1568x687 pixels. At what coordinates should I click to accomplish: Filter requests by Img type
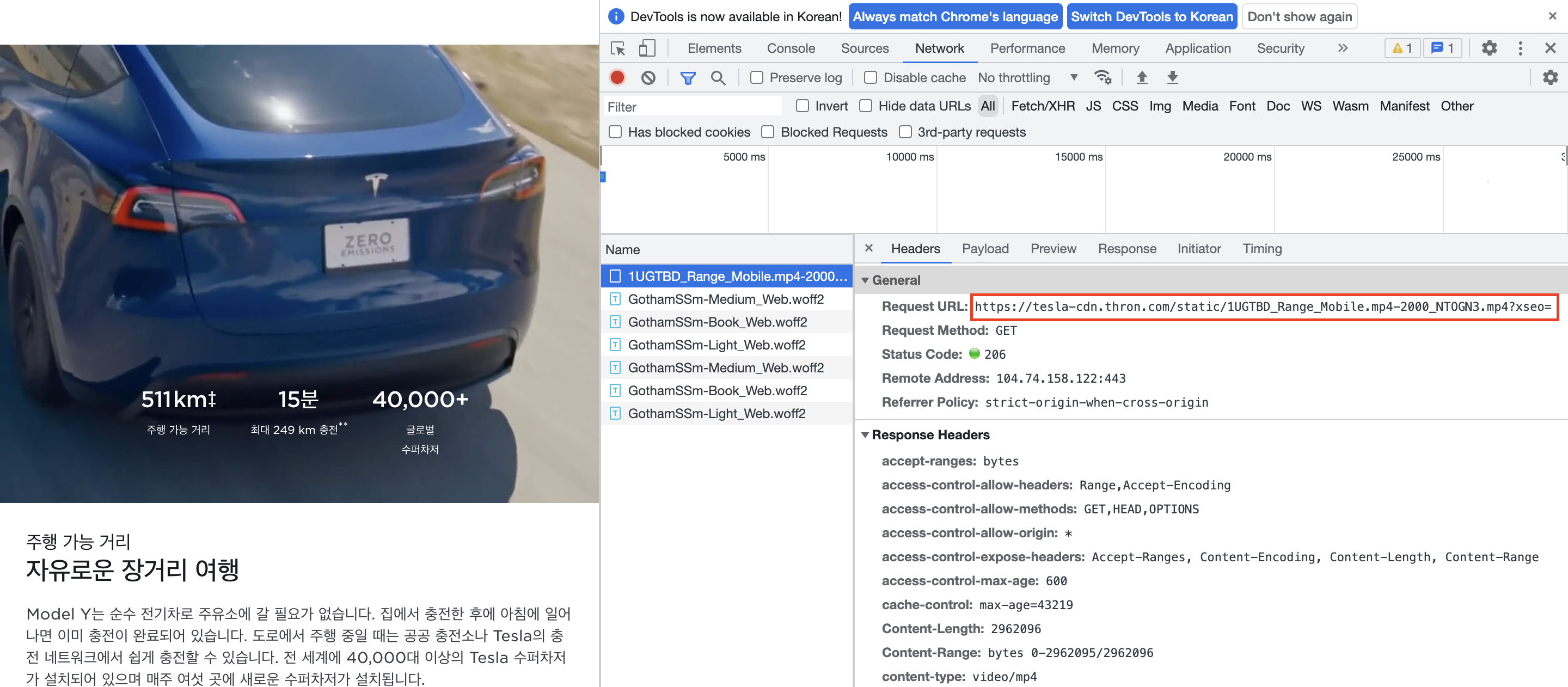coord(1160,106)
